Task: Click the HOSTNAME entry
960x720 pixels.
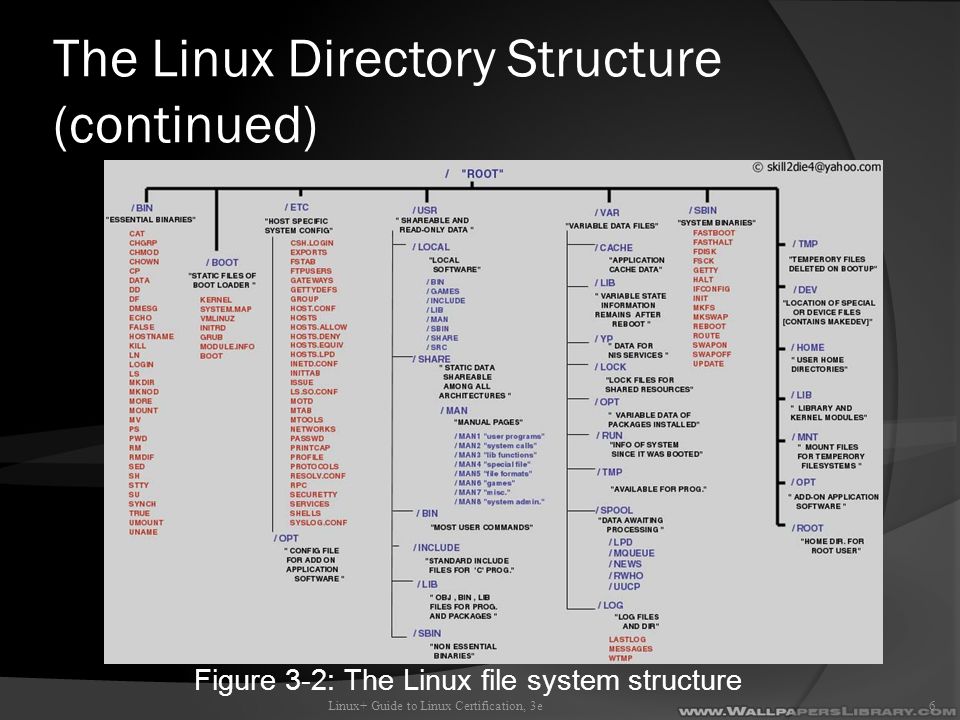Action: (x=151, y=336)
